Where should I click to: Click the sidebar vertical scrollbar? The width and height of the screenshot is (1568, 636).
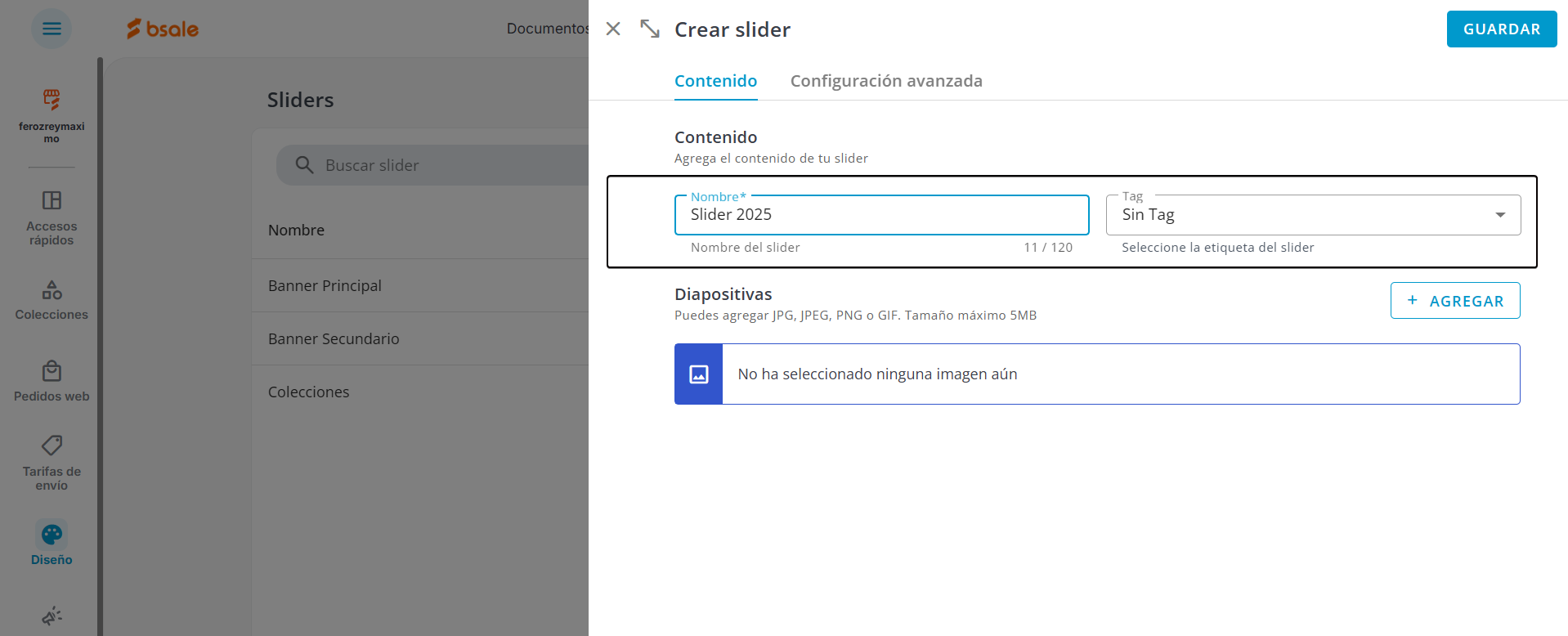[100, 347]
